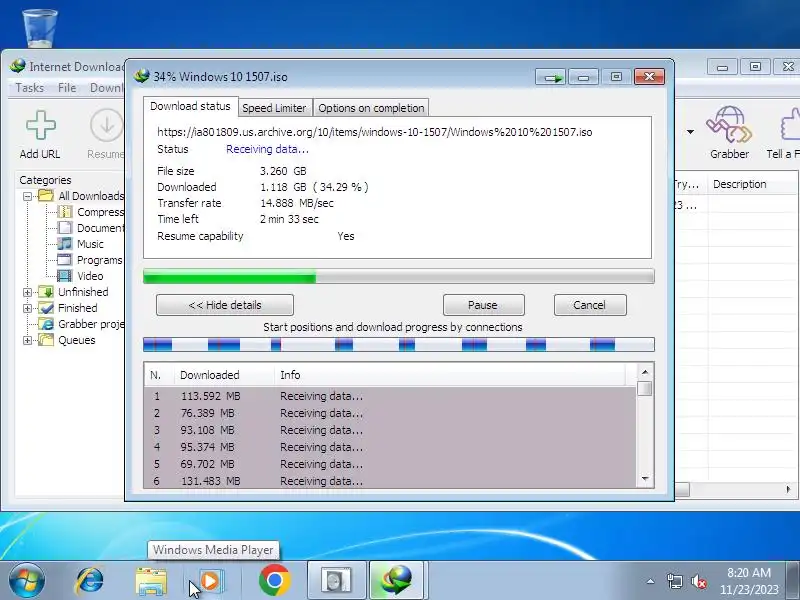Select connection row with 76.389 MB
This screenshot has width=800, height=600.
[390, 413]
